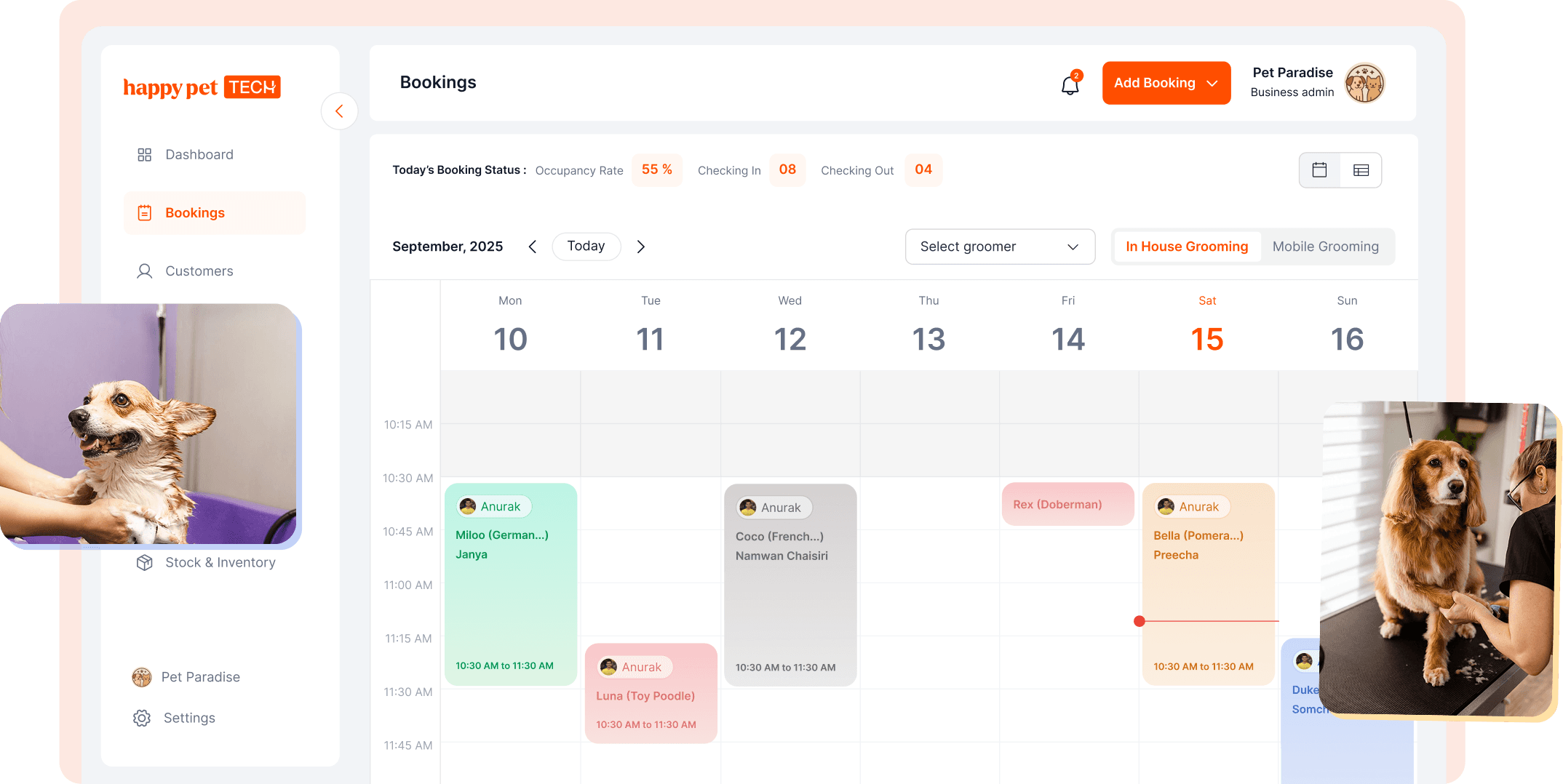The image size is (1563, 784).
Task: Open the Customers menu item
Action: pos(199,271)
